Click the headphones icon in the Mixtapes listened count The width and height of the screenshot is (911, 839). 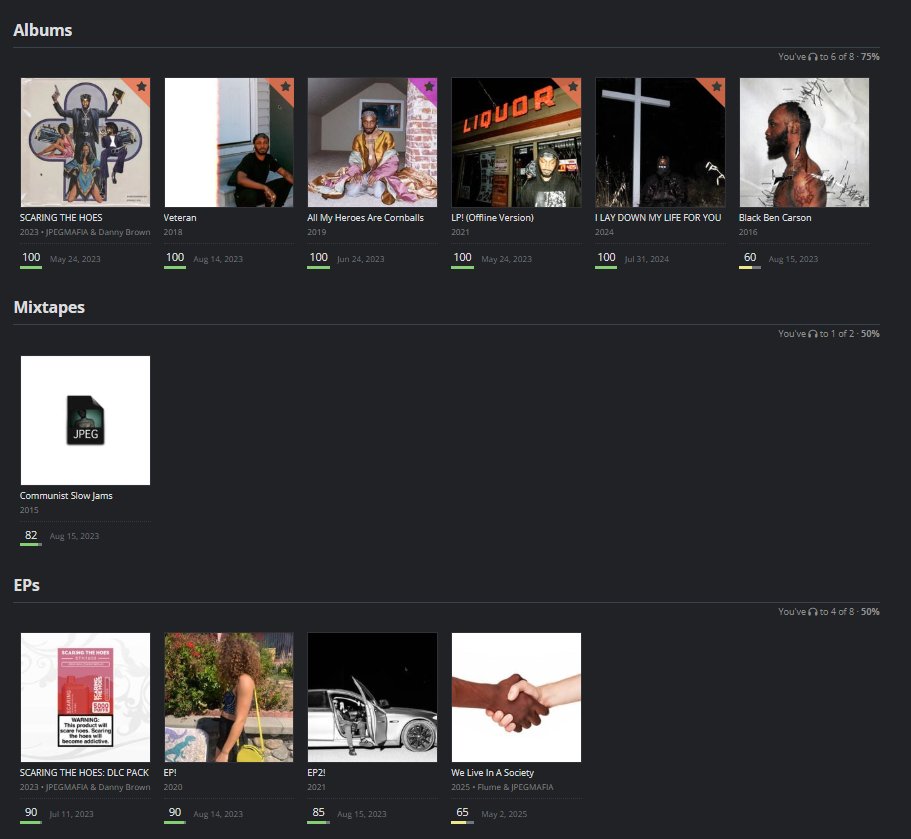pos(813,334)
